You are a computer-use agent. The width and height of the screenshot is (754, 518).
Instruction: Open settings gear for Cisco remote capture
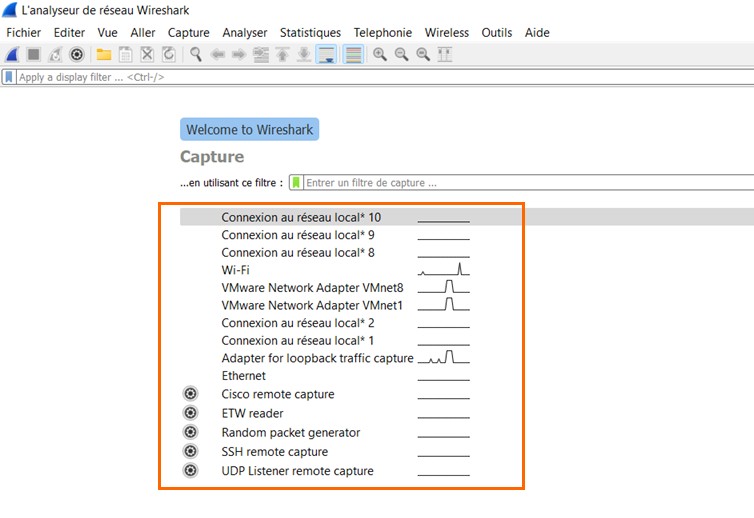[190, 394]
